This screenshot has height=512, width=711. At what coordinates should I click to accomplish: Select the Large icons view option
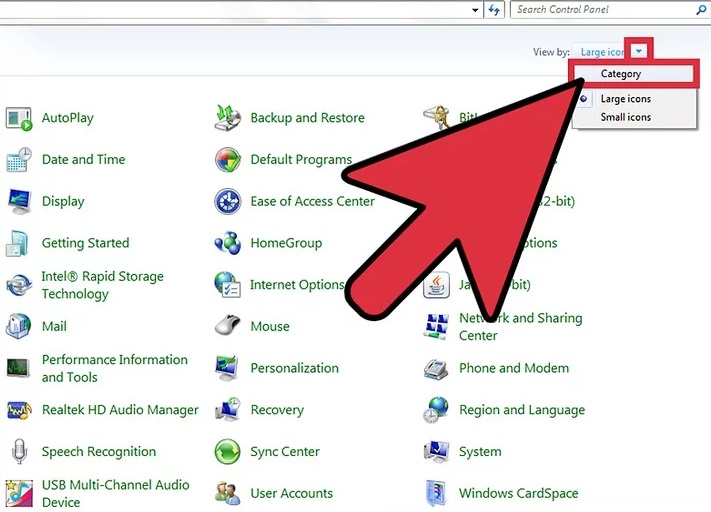tap(625, 99)
